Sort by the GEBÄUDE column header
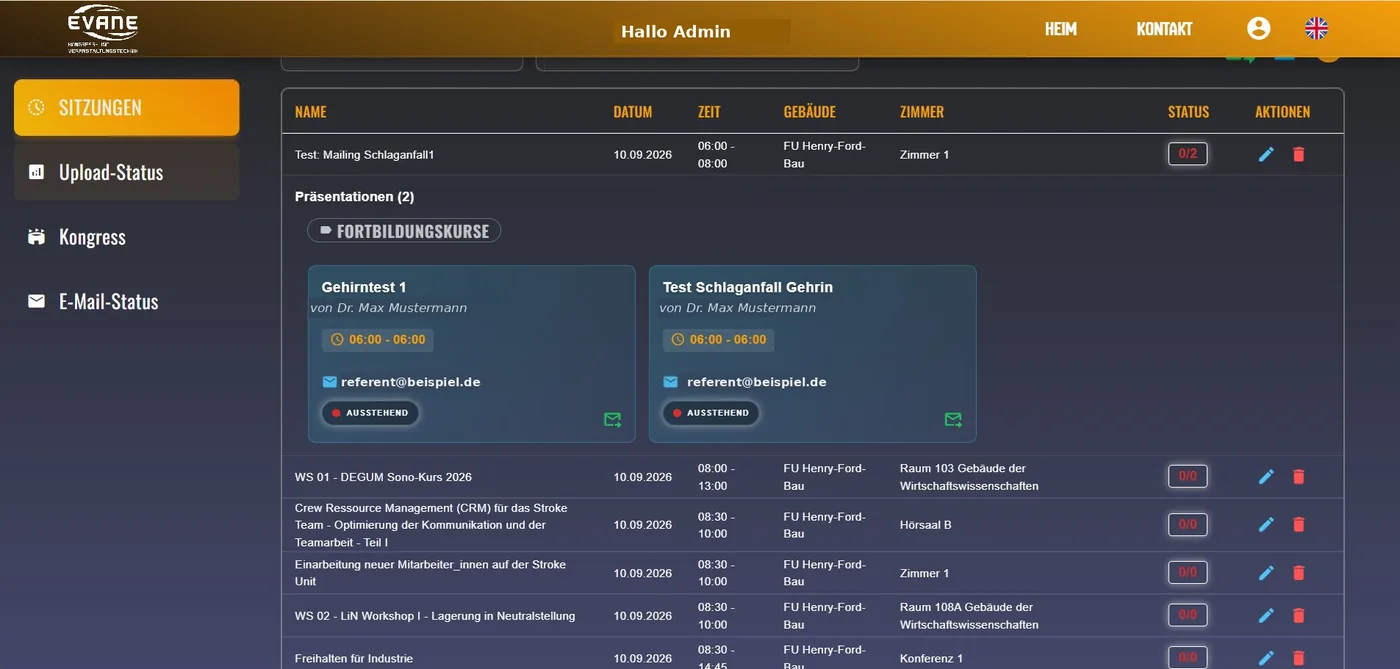 tap(810, 112)
